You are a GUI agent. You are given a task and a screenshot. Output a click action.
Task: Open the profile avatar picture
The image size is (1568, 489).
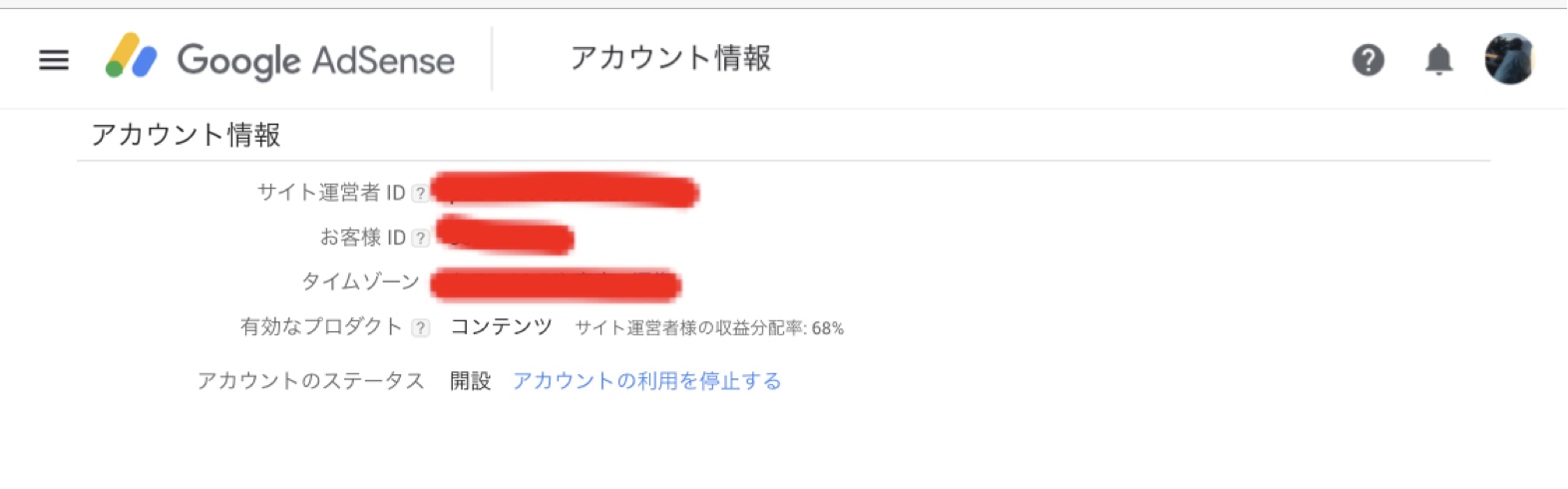(1509, 59)
